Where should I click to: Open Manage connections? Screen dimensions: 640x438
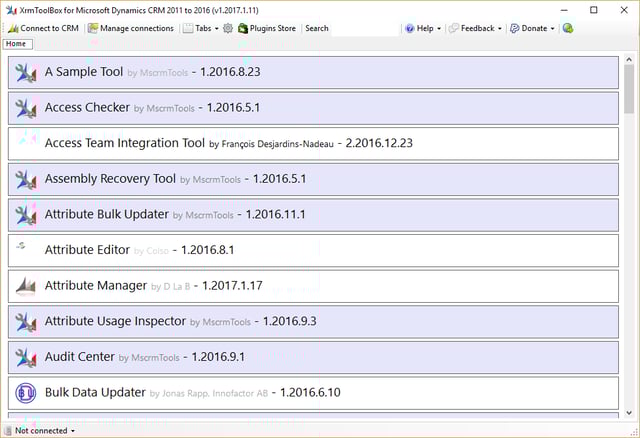click(131, 28)
